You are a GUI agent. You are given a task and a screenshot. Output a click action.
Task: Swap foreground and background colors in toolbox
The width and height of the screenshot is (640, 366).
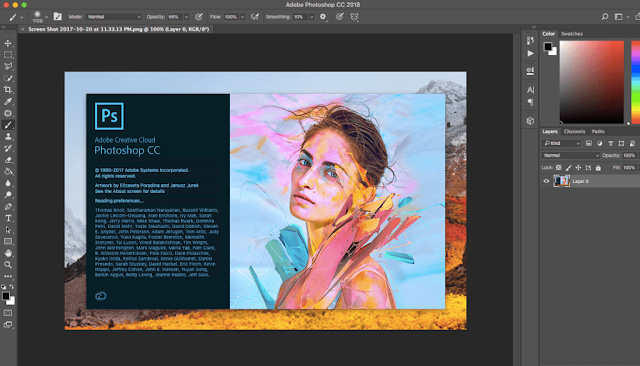[x=11, y=287]
